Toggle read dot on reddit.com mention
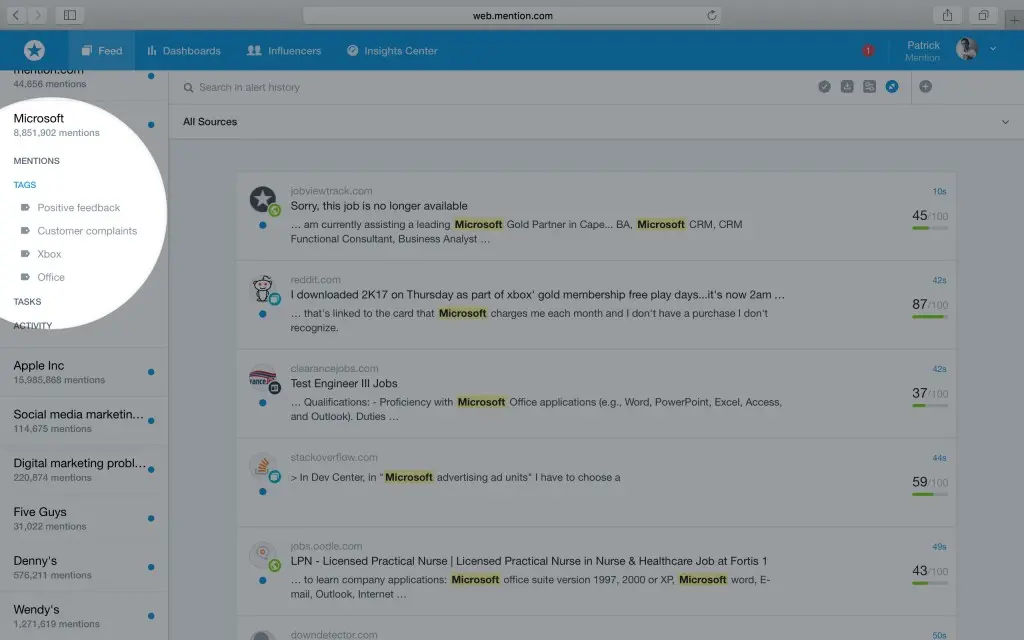Viewport: 1024px width, 640px height. pyautogui.click(x=262, y=314)
